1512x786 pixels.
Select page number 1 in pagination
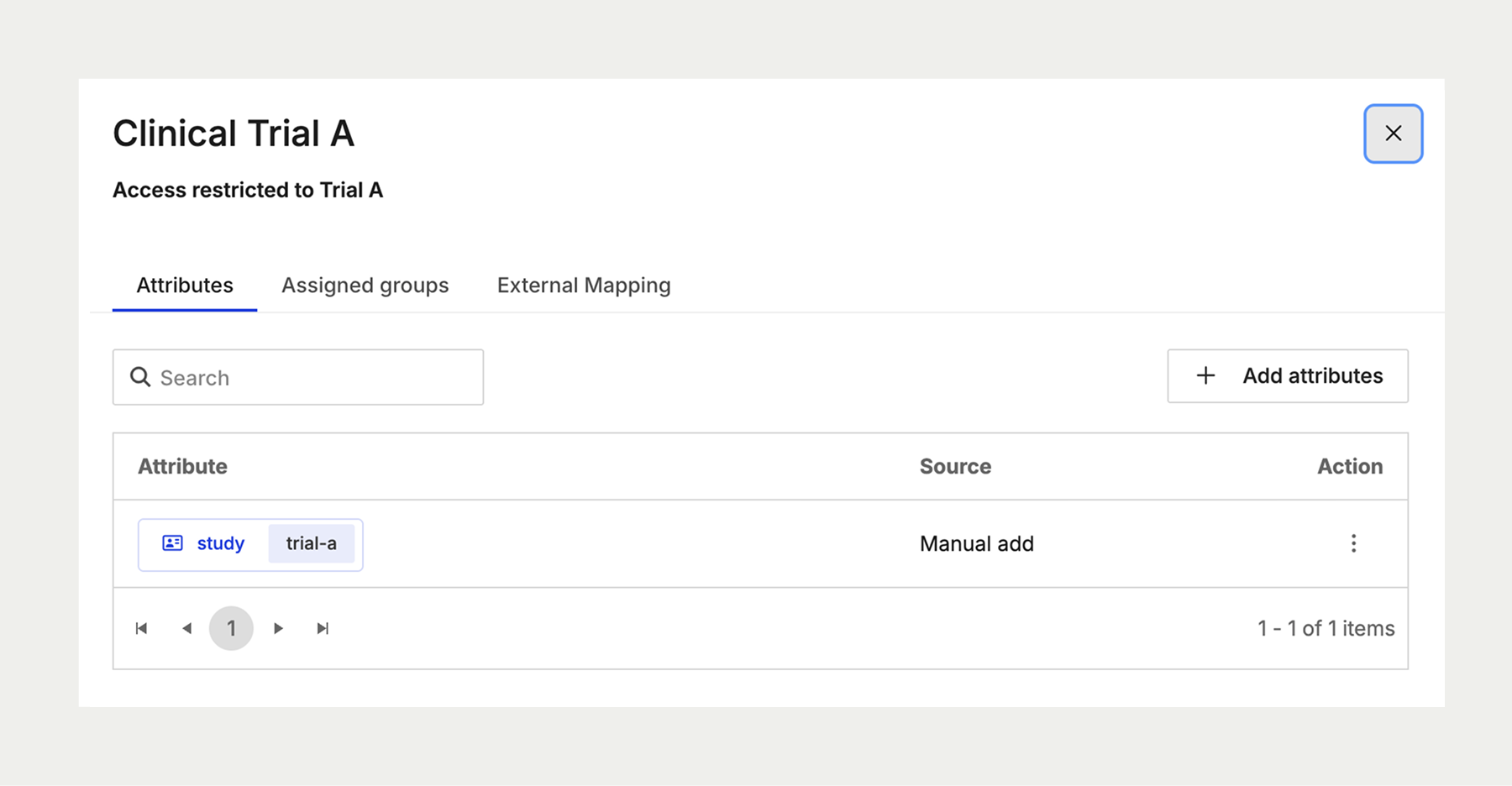231,628
